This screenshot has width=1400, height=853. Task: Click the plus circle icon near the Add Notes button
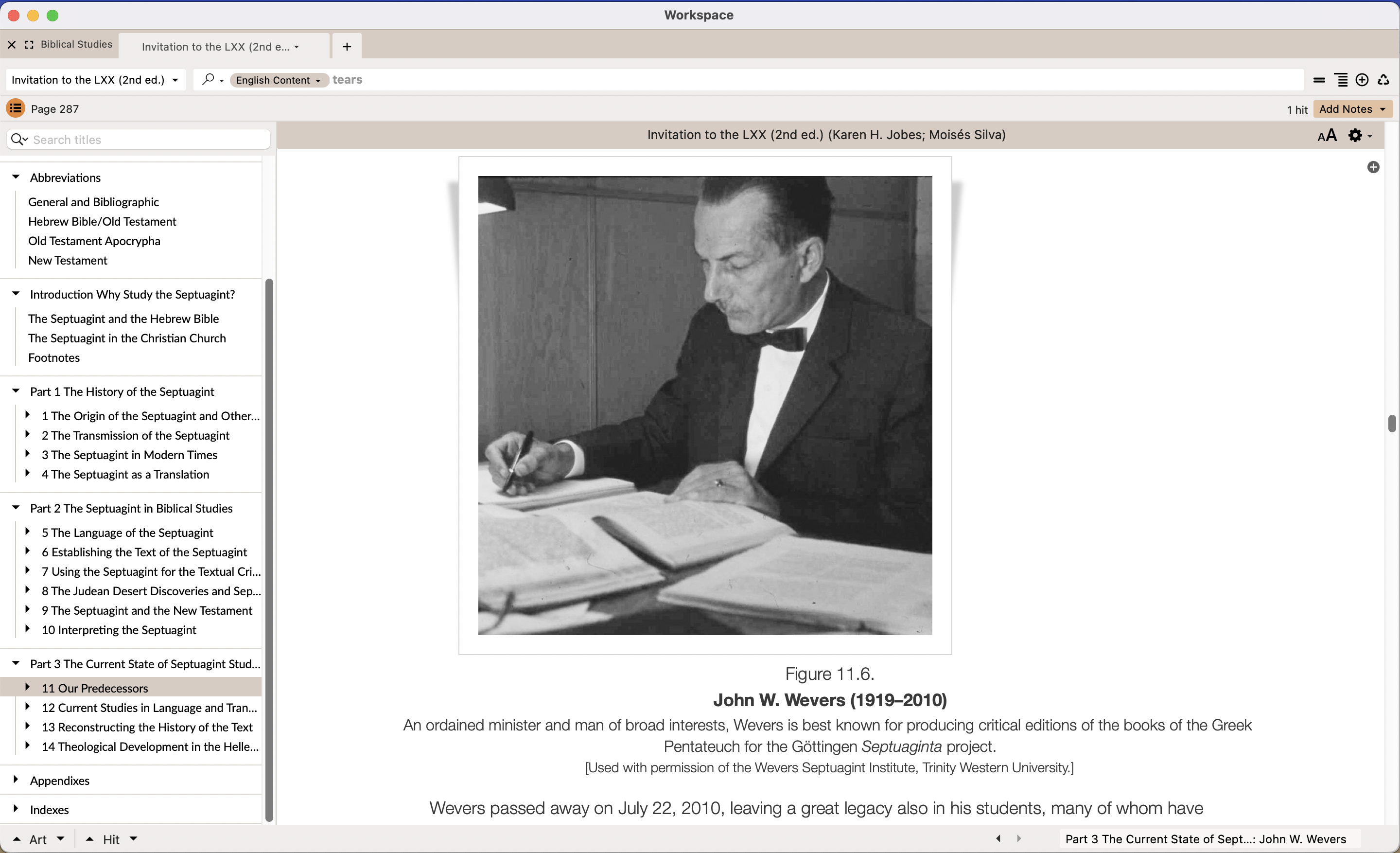coord(1362,80)
